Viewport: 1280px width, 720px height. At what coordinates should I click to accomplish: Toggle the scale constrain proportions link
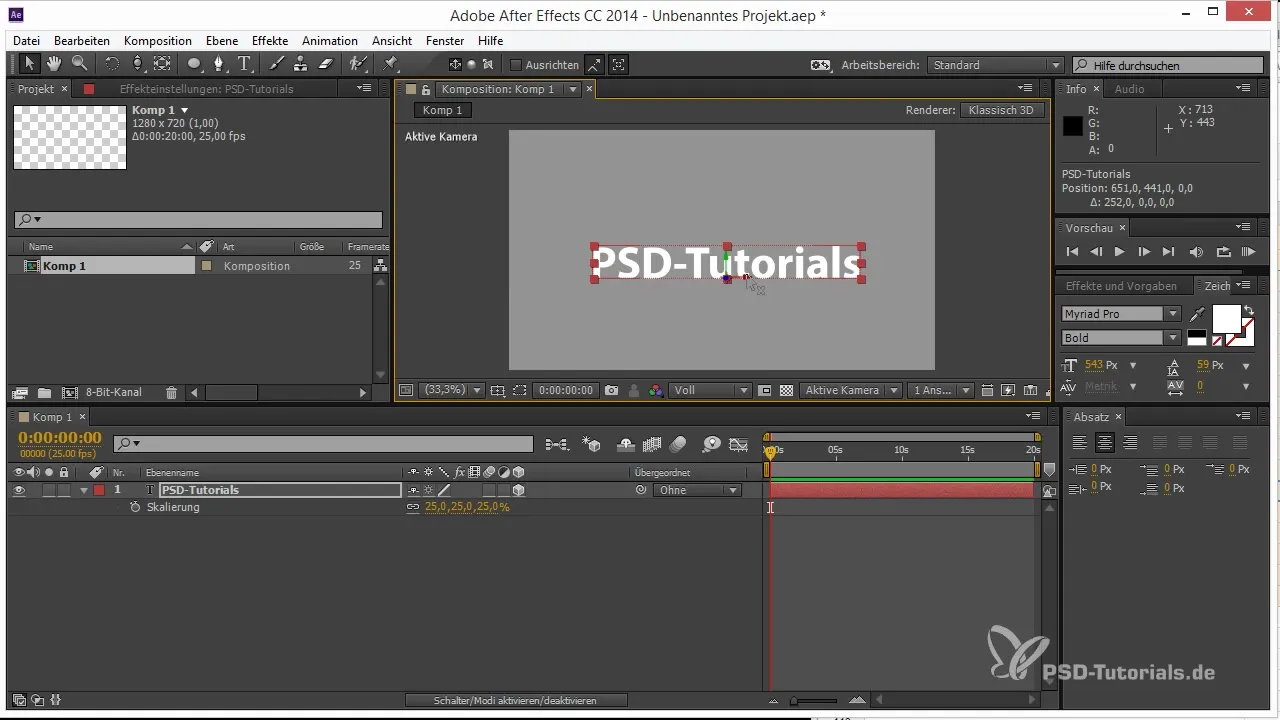[412, 507]
